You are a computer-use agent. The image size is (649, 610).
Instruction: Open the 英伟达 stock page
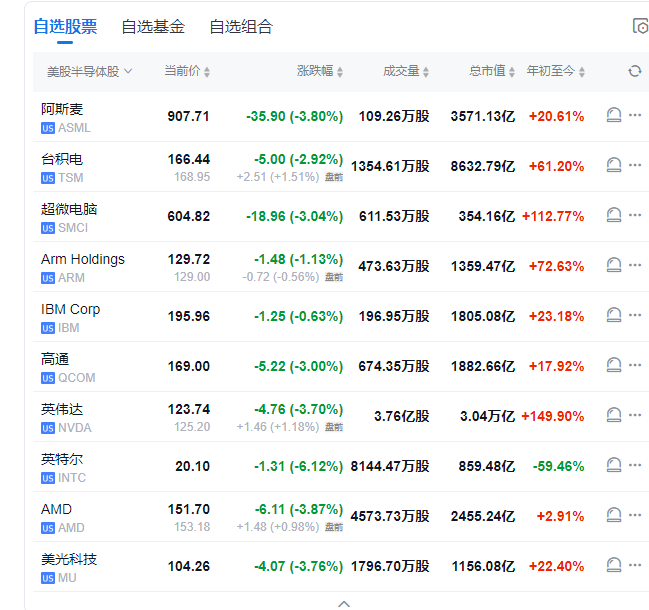point(62,409)
